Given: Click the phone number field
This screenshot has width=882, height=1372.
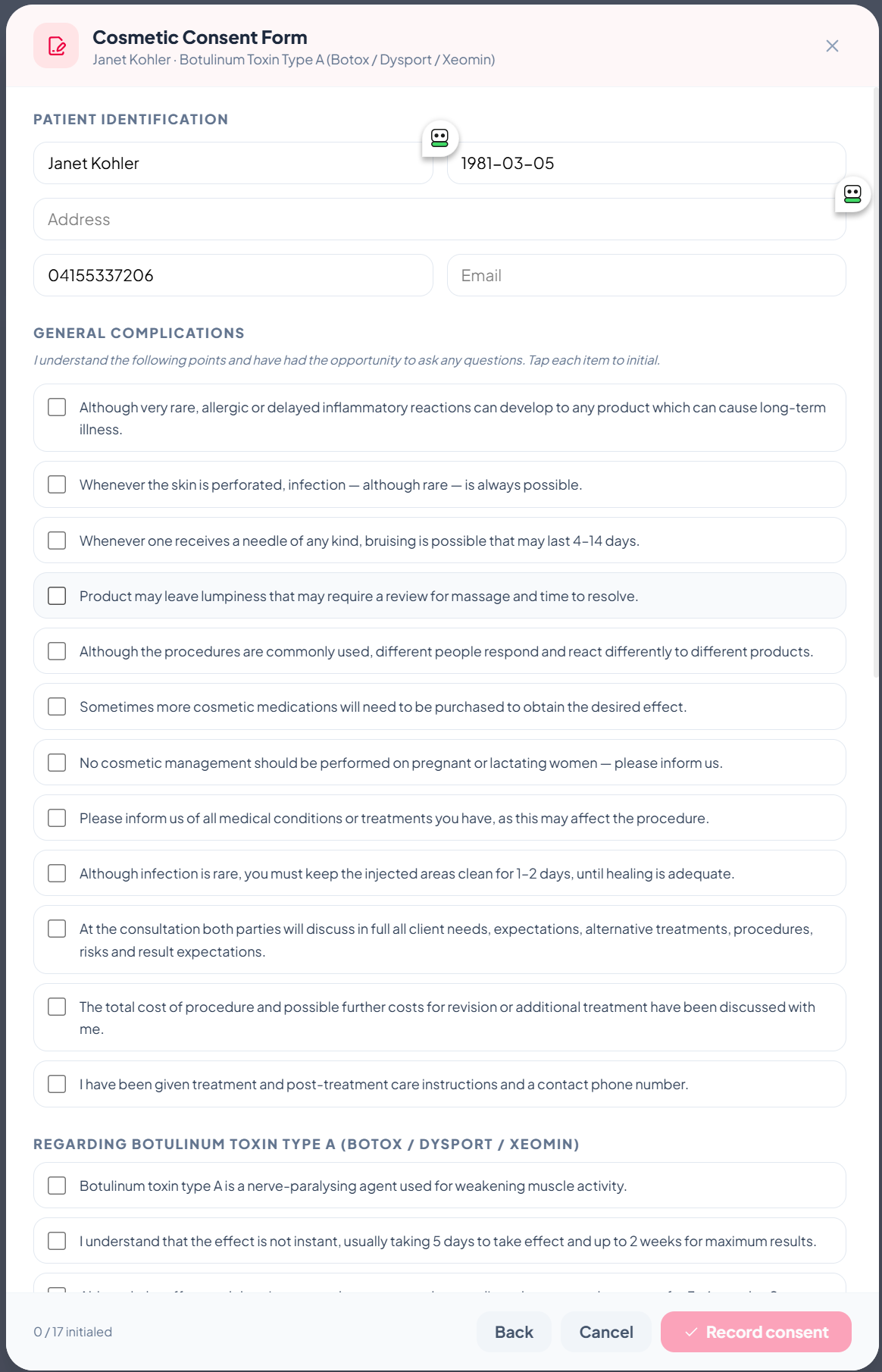Looking at the screenshot, I should 233,276.
